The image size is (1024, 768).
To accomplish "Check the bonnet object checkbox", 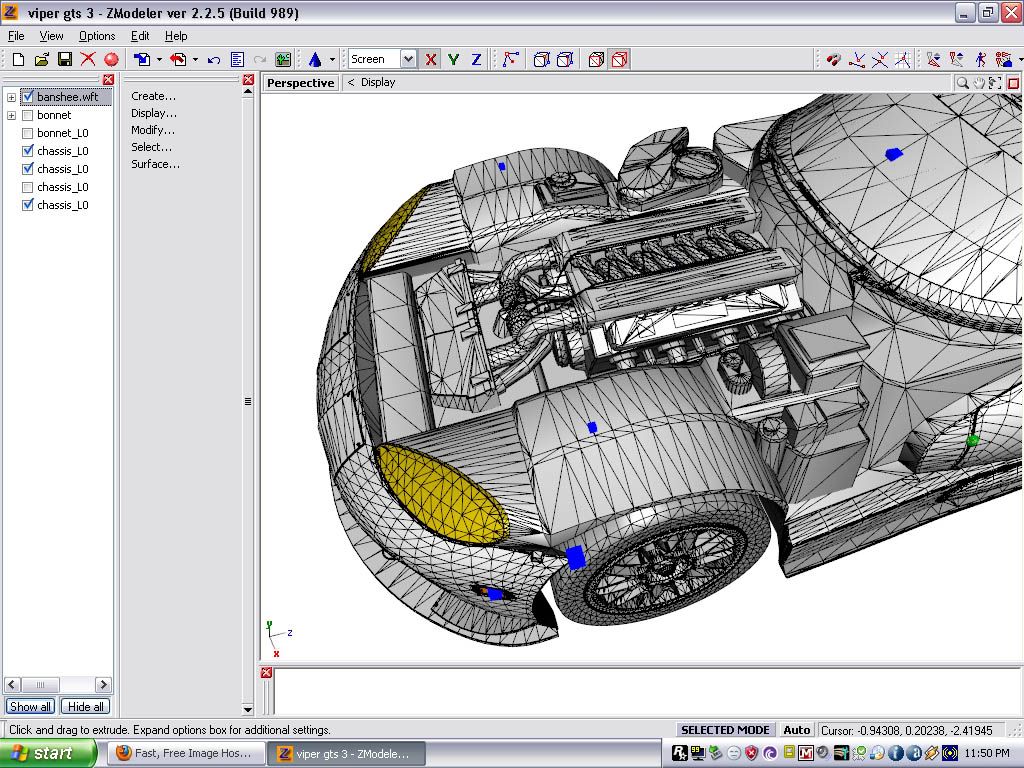I will pos(28,115).
